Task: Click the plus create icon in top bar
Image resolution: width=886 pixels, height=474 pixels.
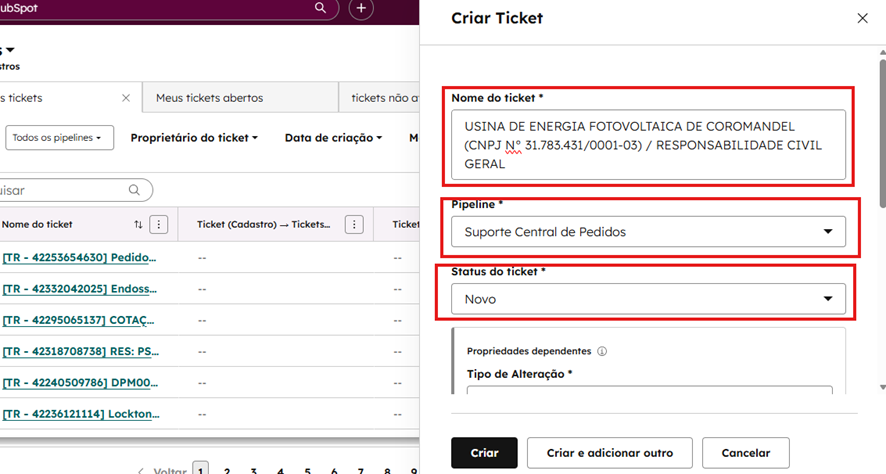Action: 361,9
